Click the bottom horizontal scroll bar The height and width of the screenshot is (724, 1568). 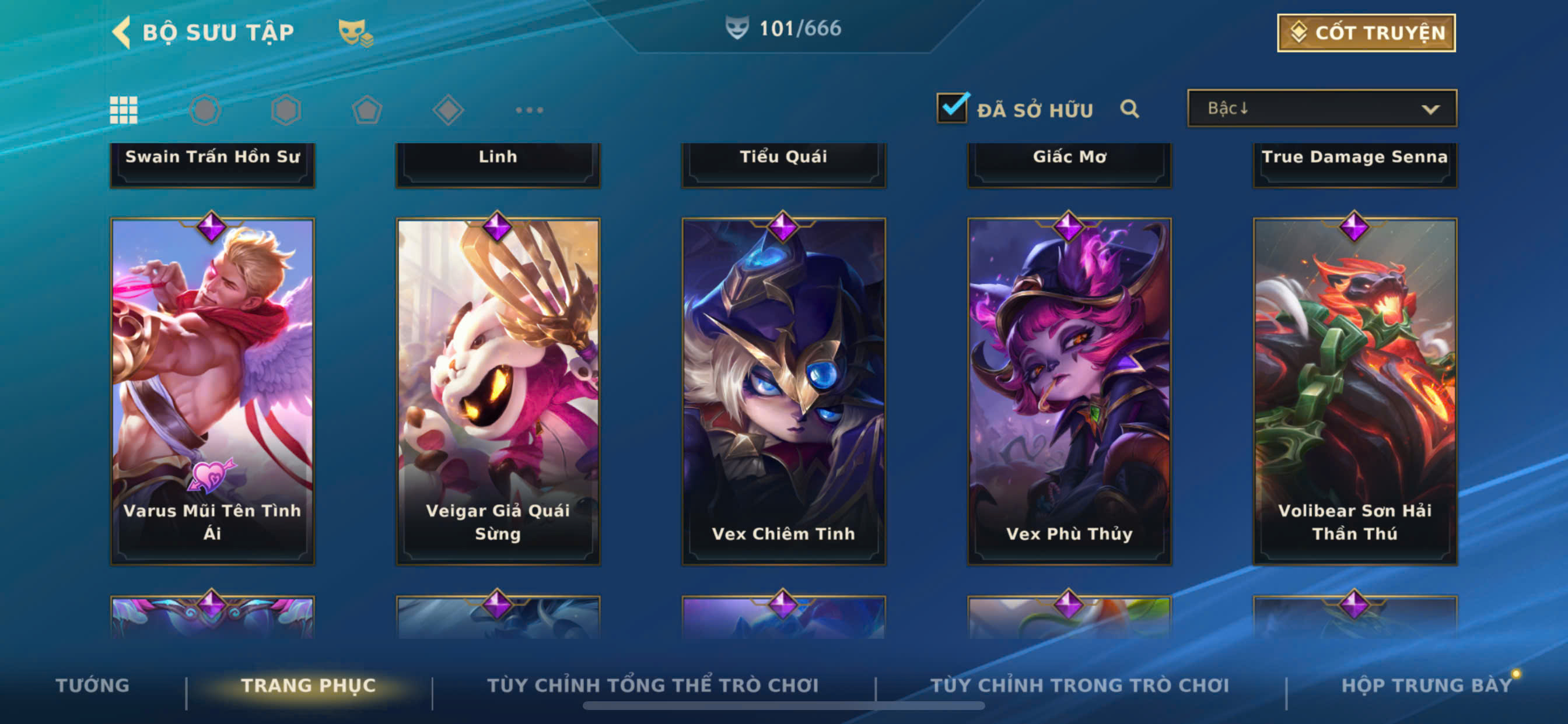(x=783, y=706)
